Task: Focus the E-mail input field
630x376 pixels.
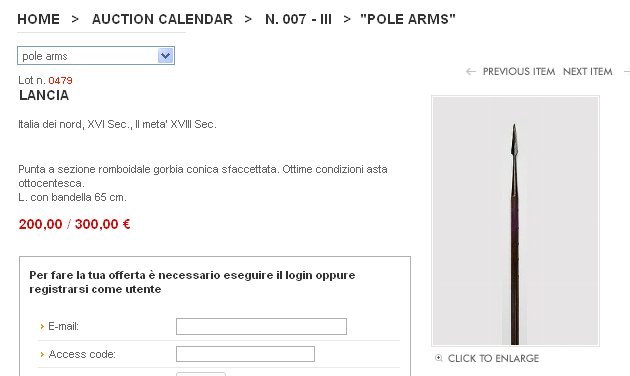Action: [261, 327]
